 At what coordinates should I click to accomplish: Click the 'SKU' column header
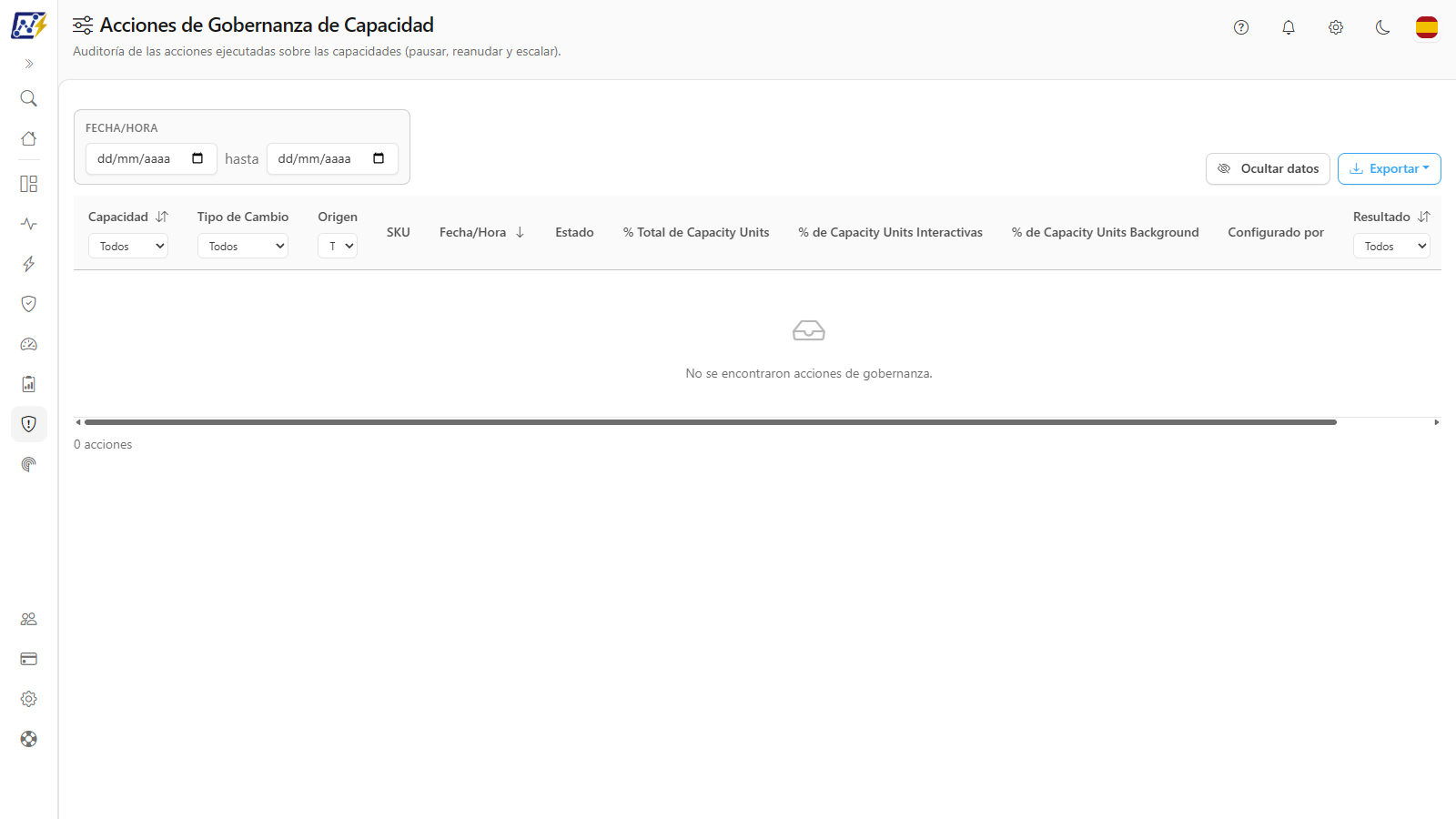click(x=399, y=232)
